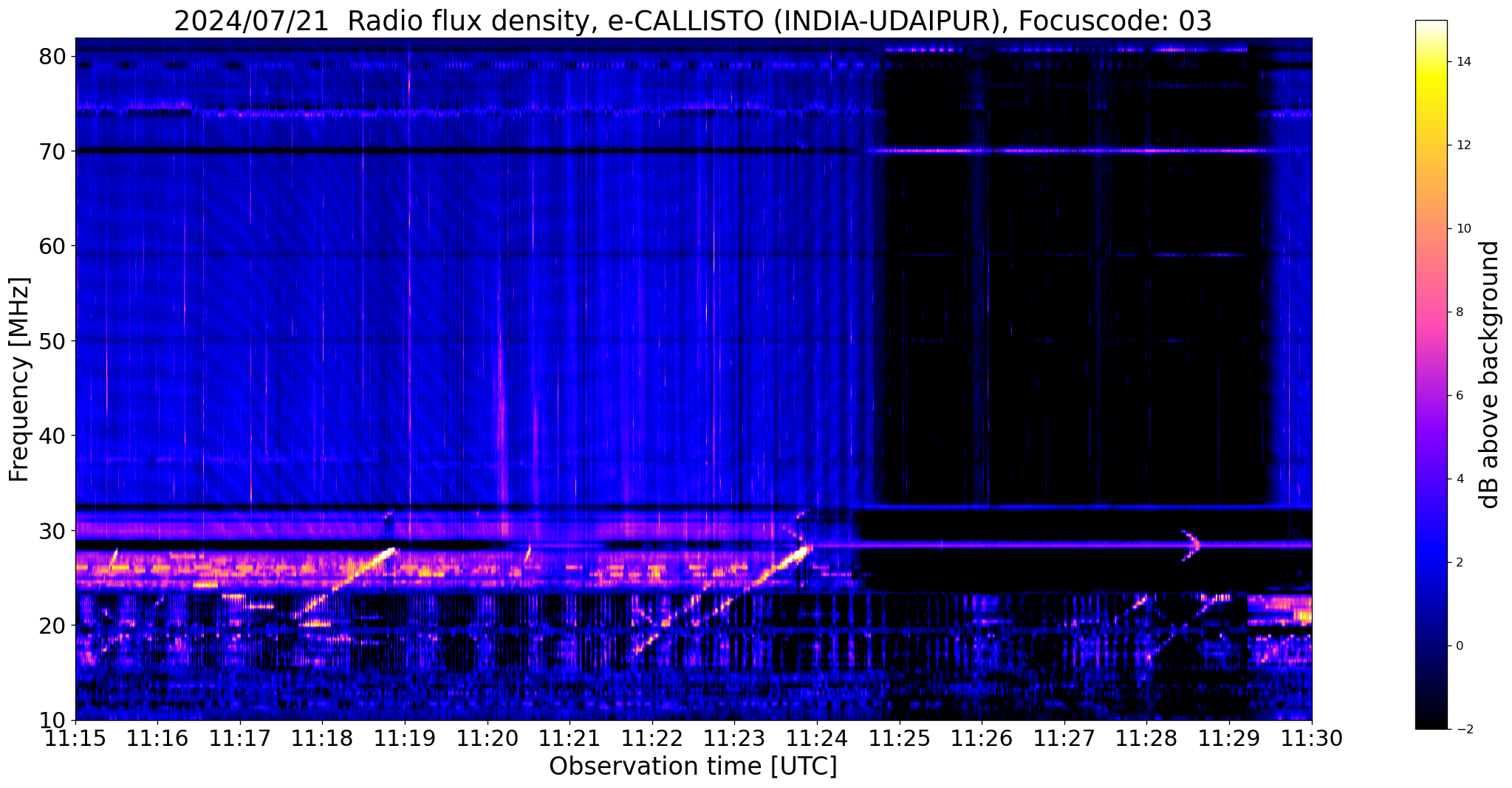Click the 11:16 time tick label
Viewport: 1512px width, 788px height.
(157, 738)
